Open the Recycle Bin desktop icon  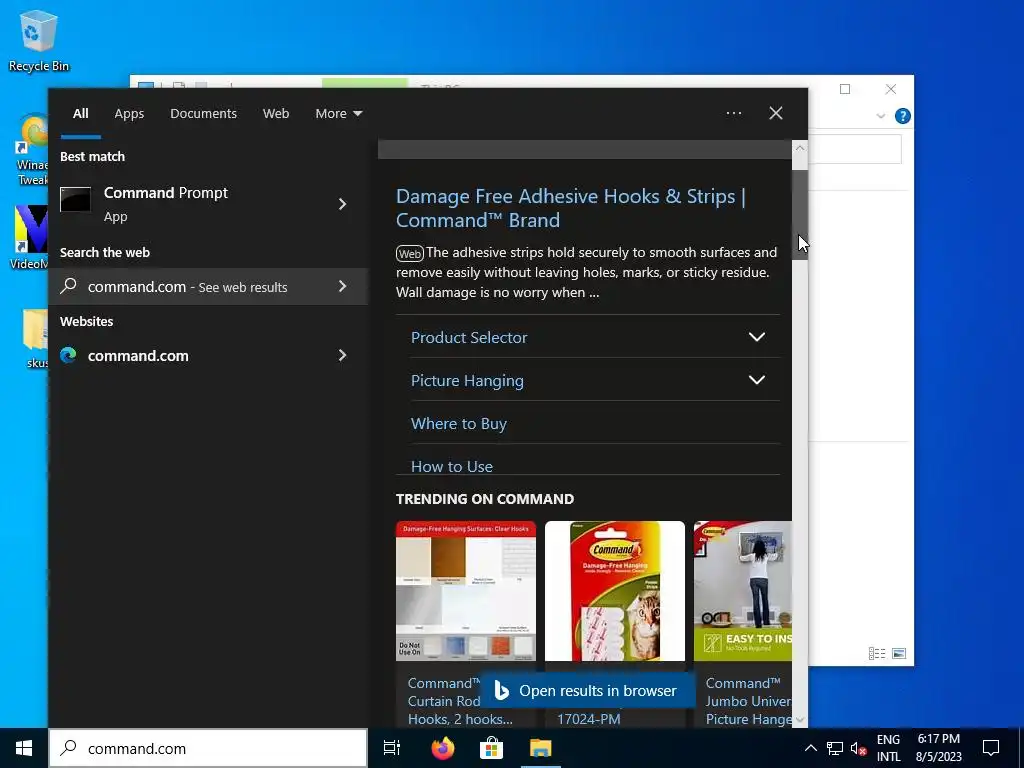click(x=39, y=40)
